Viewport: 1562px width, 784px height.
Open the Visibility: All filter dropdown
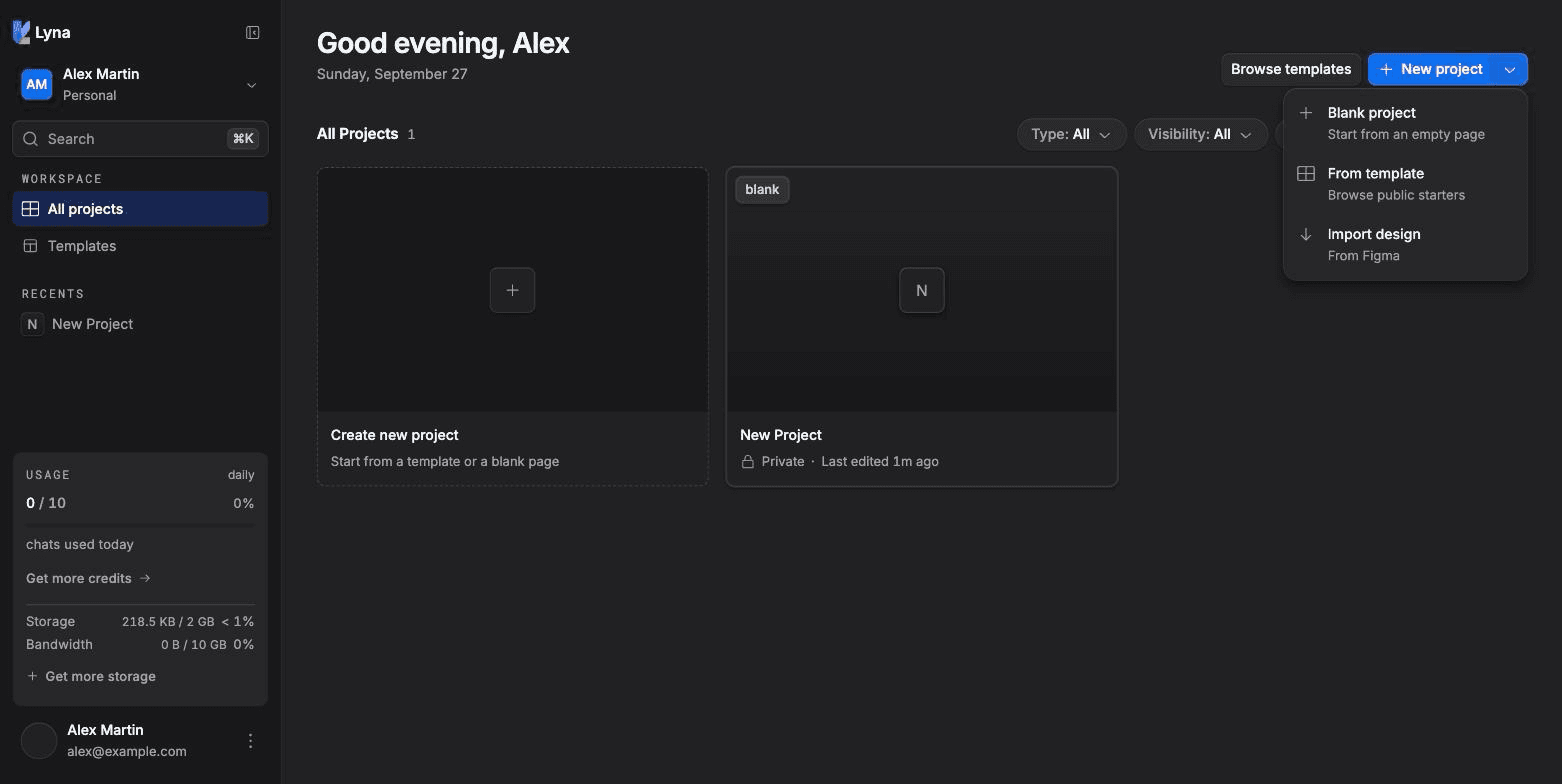click(x=1200, y=134)
